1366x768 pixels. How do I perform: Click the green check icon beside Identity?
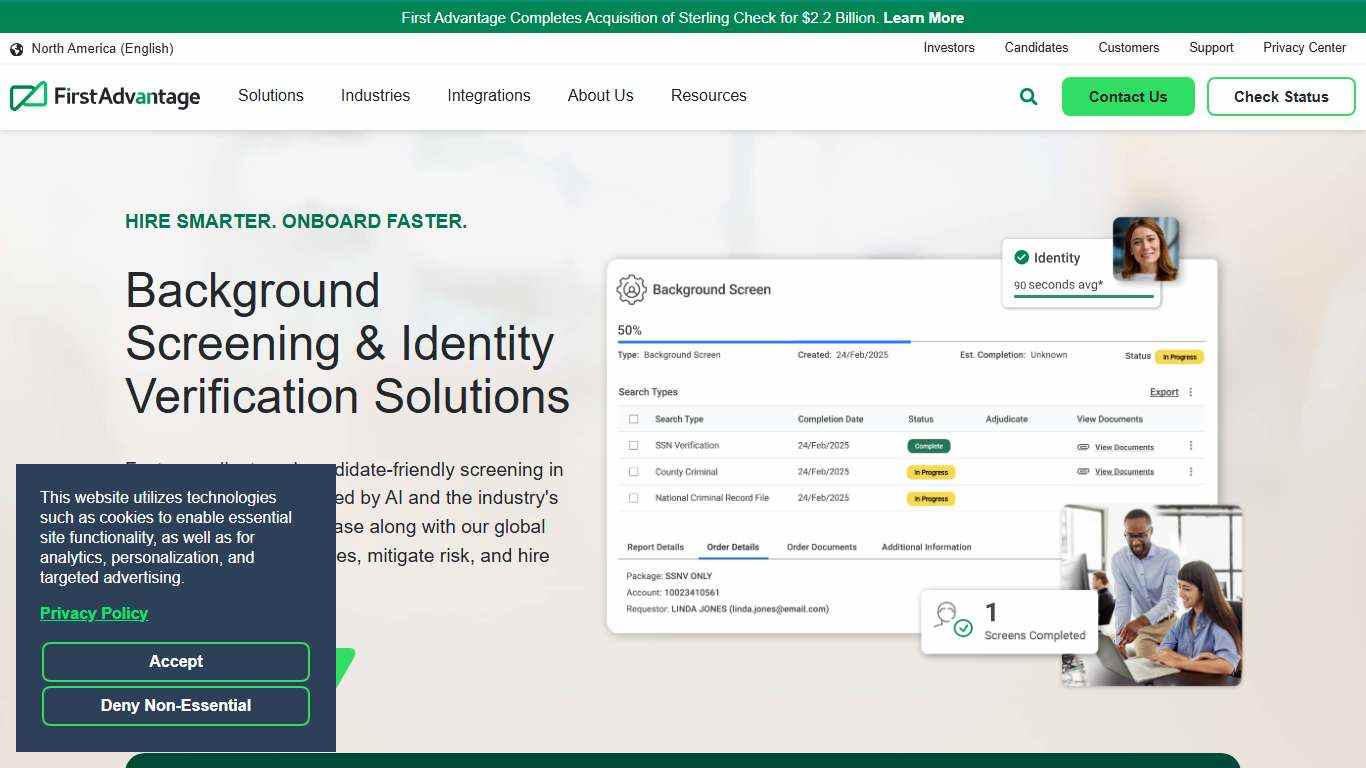[x=1021, y=257]
